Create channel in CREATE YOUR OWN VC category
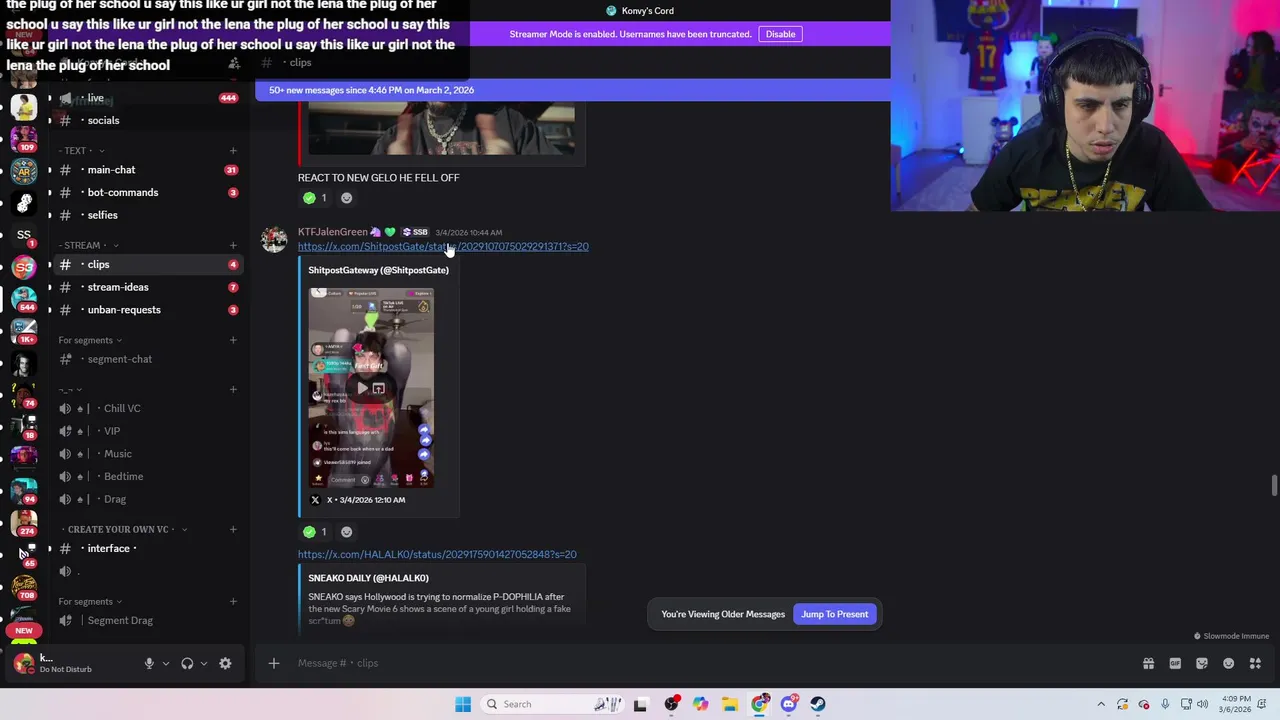 click(x=233, y=529)
